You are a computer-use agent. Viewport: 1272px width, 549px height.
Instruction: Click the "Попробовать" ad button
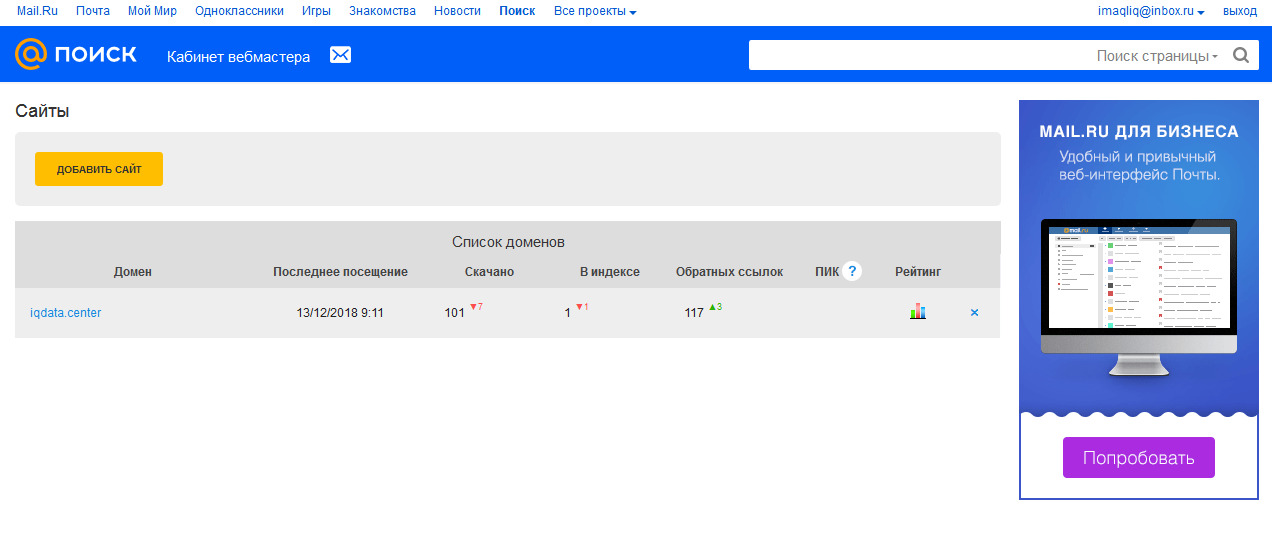click(x=1139, y=458)
